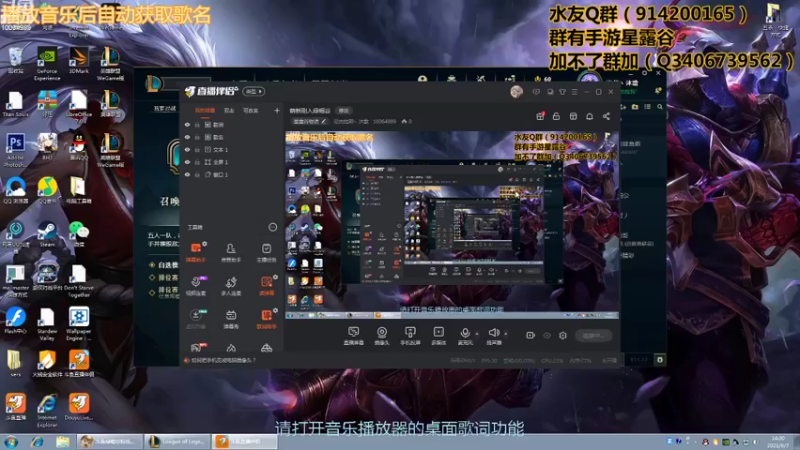The image size is (800, 450).
Task: Switch to the third scene tab
Action: [x=250, y=111]
